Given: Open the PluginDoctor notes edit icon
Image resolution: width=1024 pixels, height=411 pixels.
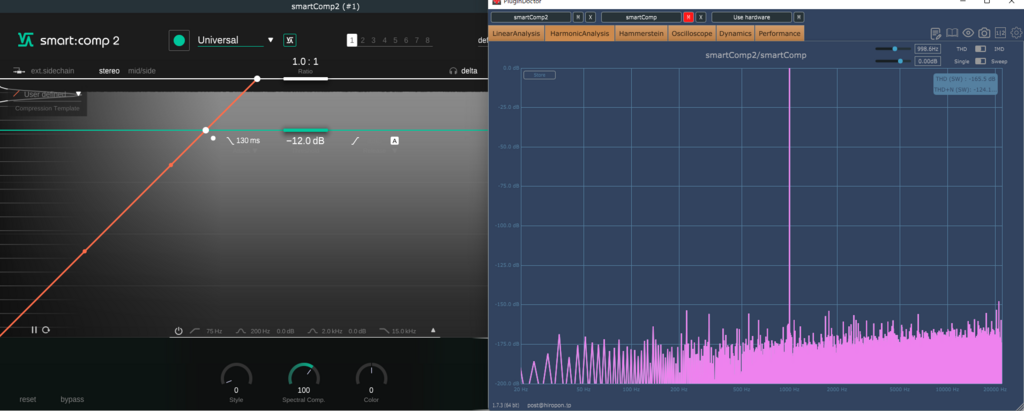Looking at the screenshot, I should coord(936,33).
